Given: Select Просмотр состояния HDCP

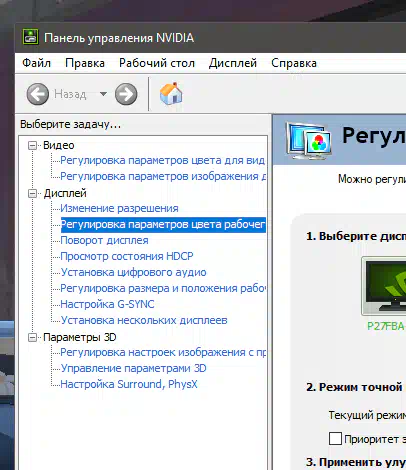Looking at the screenshot, I should (x=127, y=256).
